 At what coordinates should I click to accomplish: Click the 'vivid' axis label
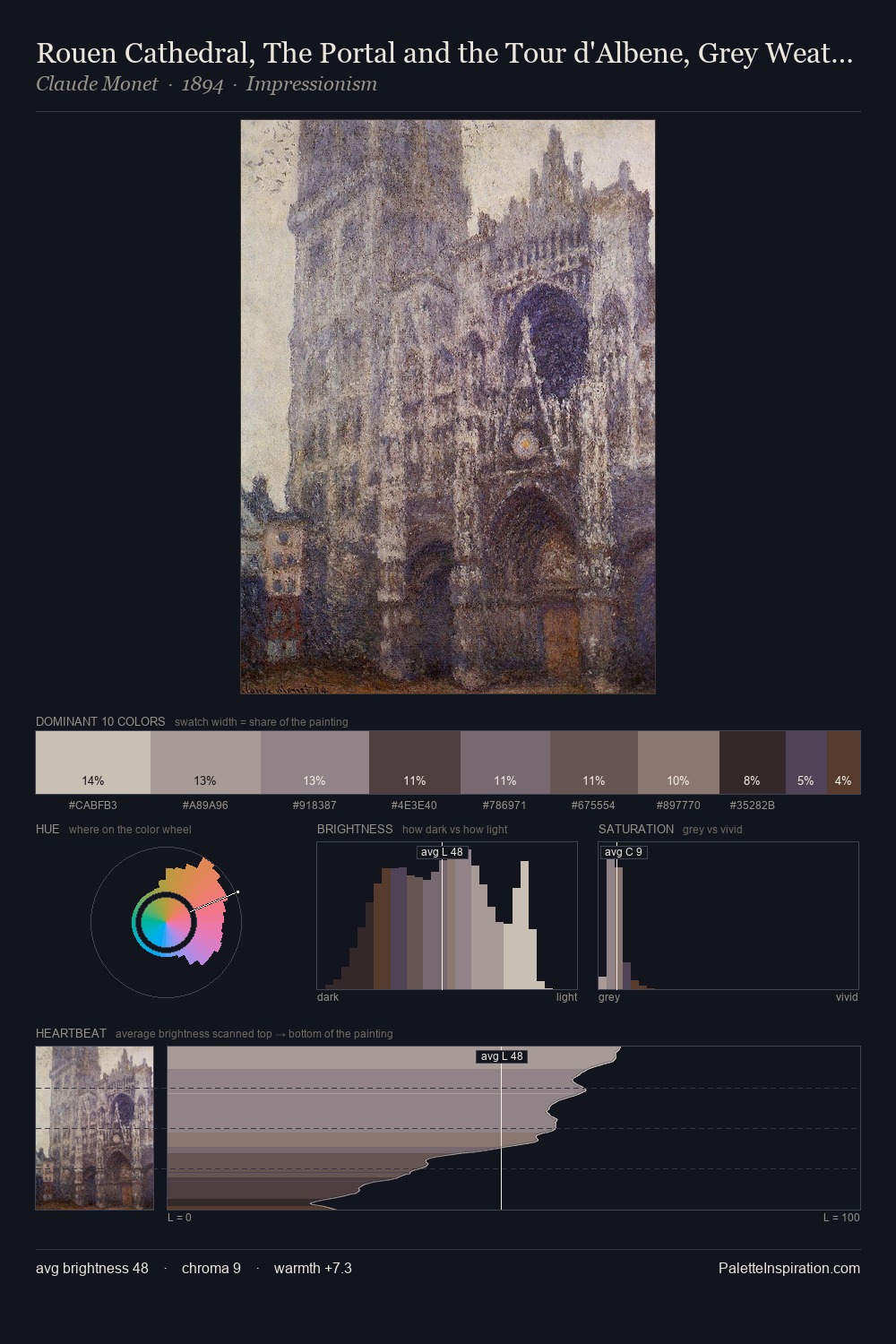click(847, 997)
